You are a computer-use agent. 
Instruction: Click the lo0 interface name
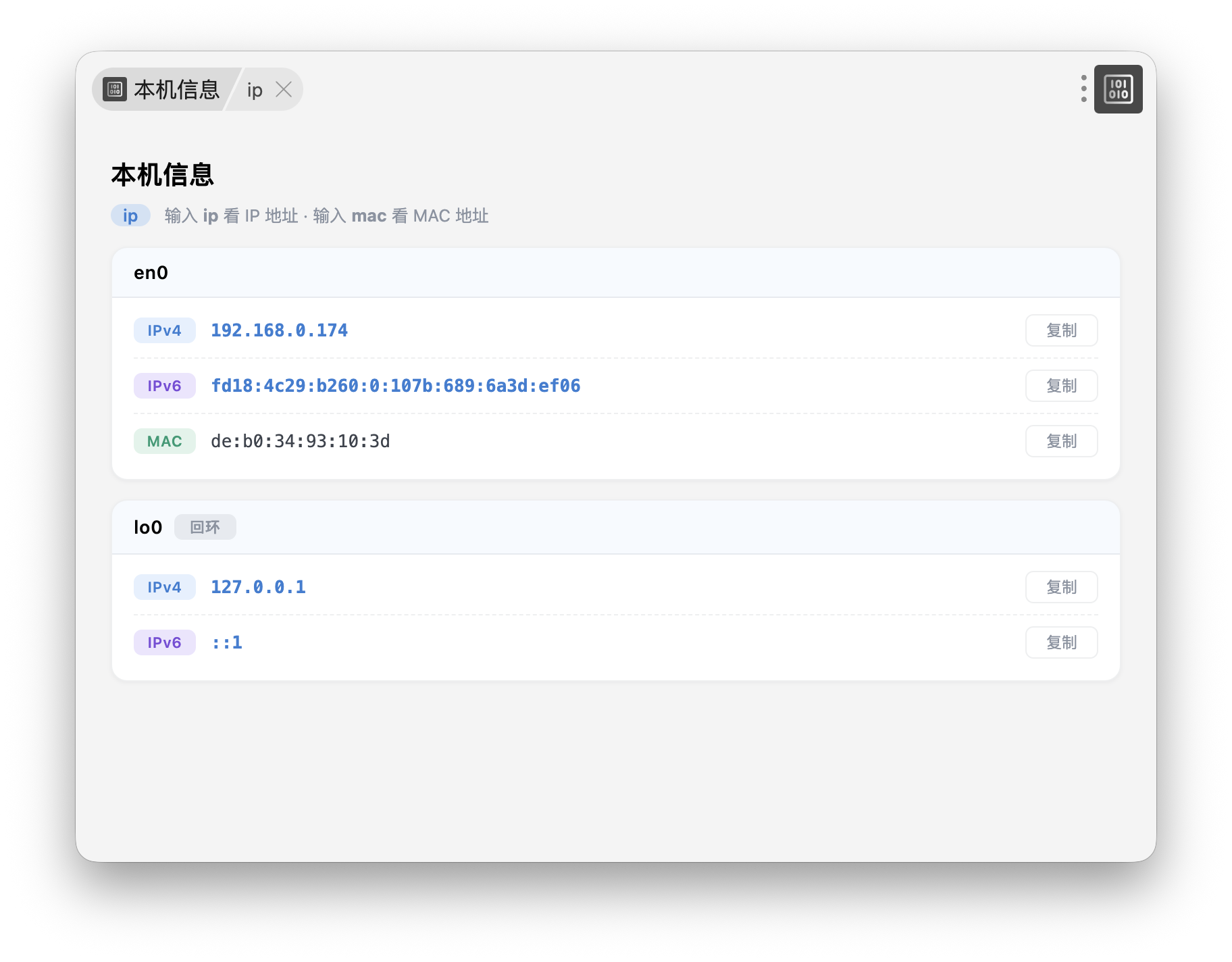coord(148,527)
